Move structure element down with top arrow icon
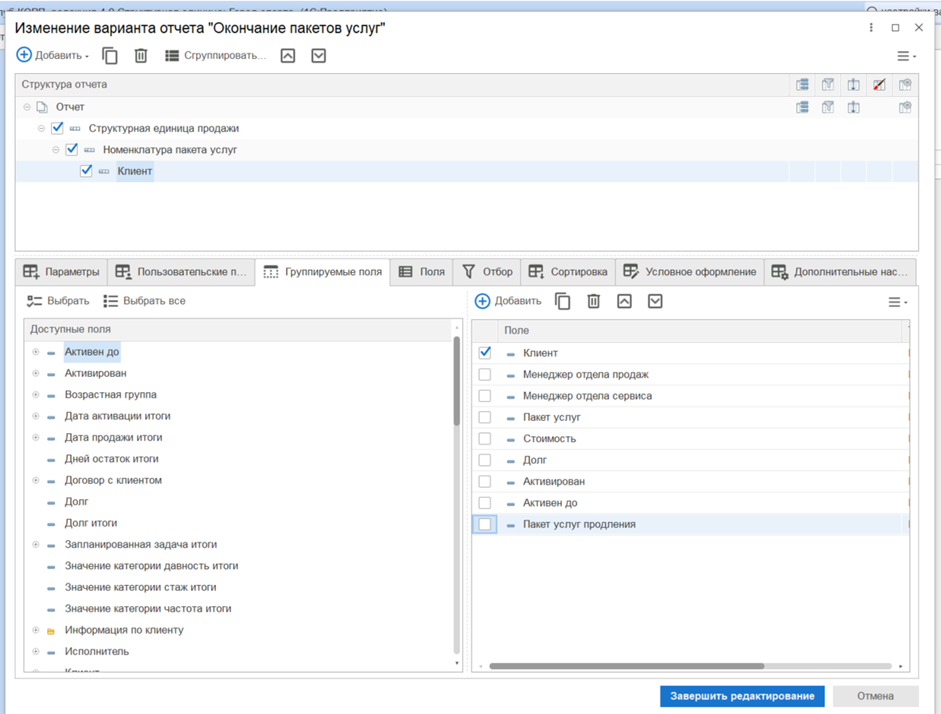 319,56
